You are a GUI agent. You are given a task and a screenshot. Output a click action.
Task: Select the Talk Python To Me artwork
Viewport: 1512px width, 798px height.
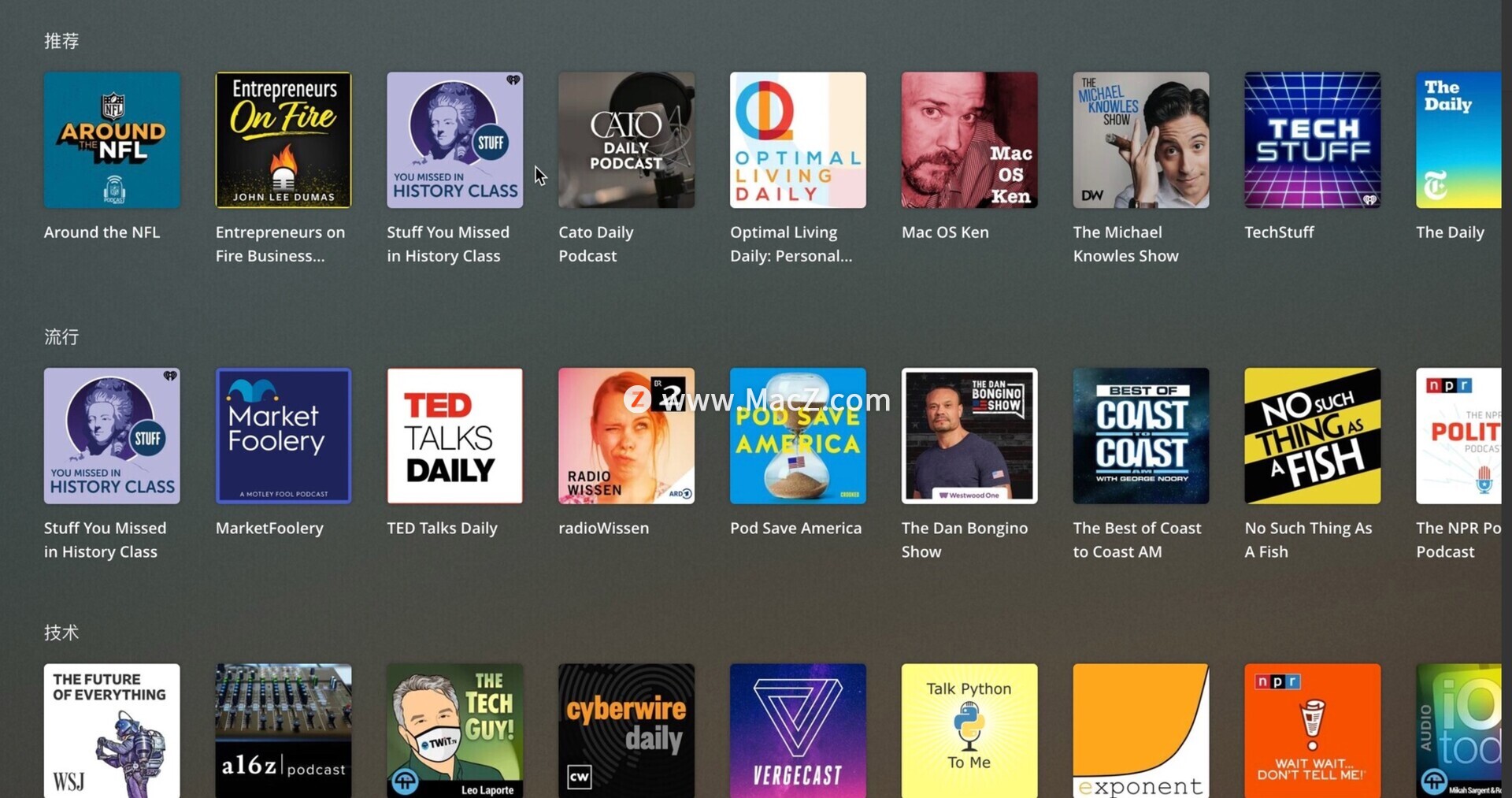[969, 730]
